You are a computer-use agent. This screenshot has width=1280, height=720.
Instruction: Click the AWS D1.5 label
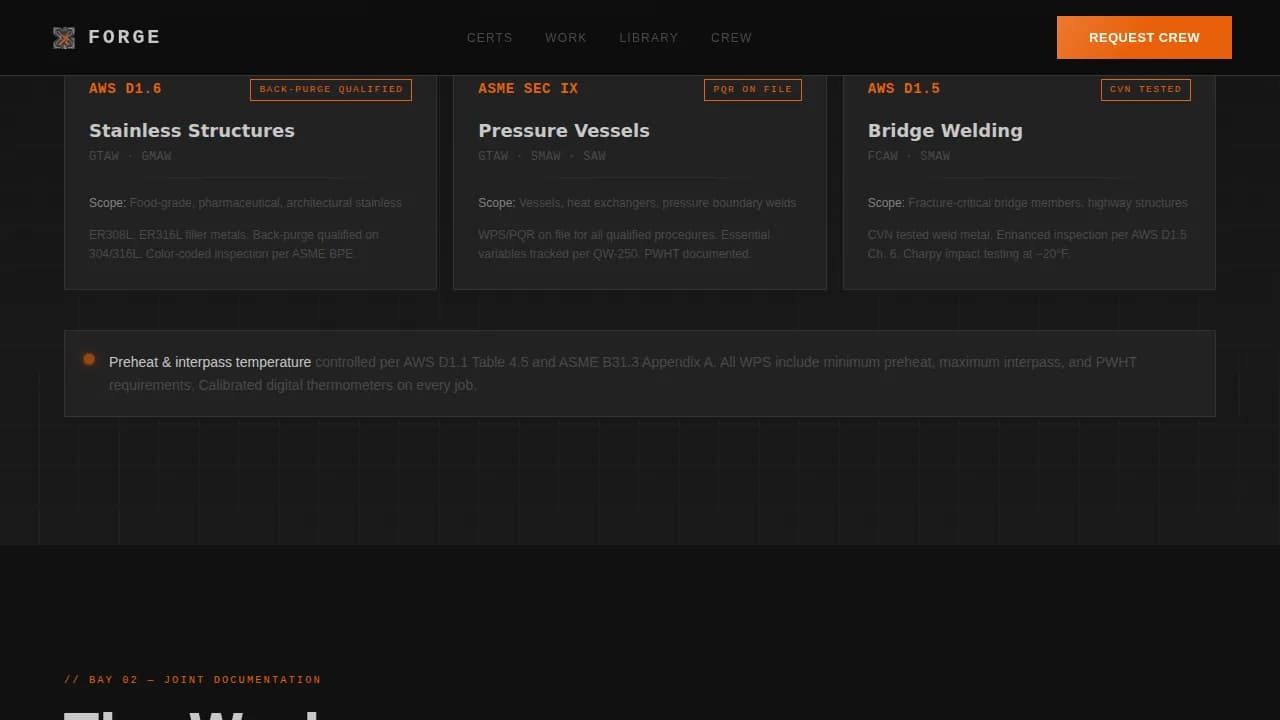[903, 88]
